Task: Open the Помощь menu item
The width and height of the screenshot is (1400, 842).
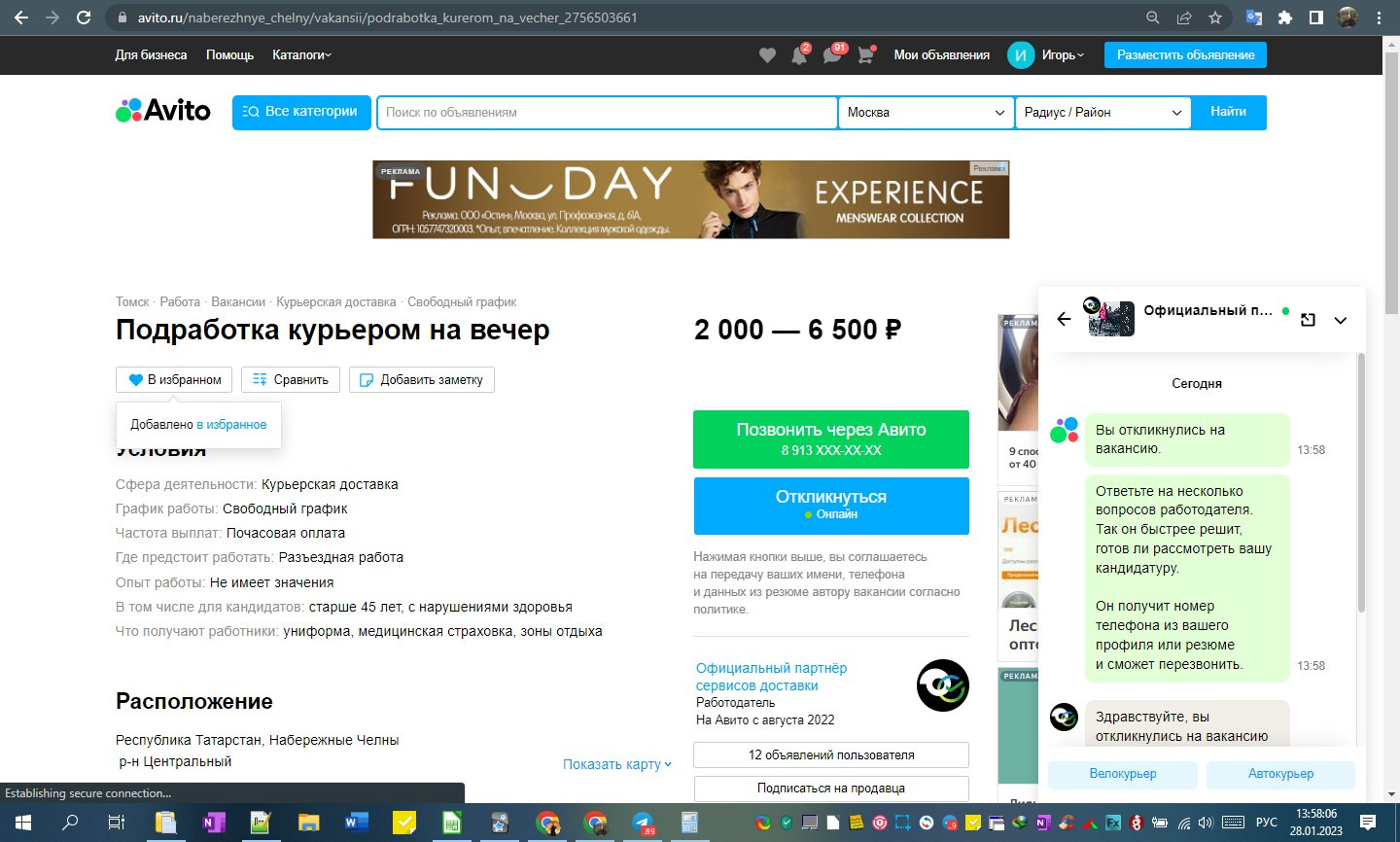Action: 229,55
